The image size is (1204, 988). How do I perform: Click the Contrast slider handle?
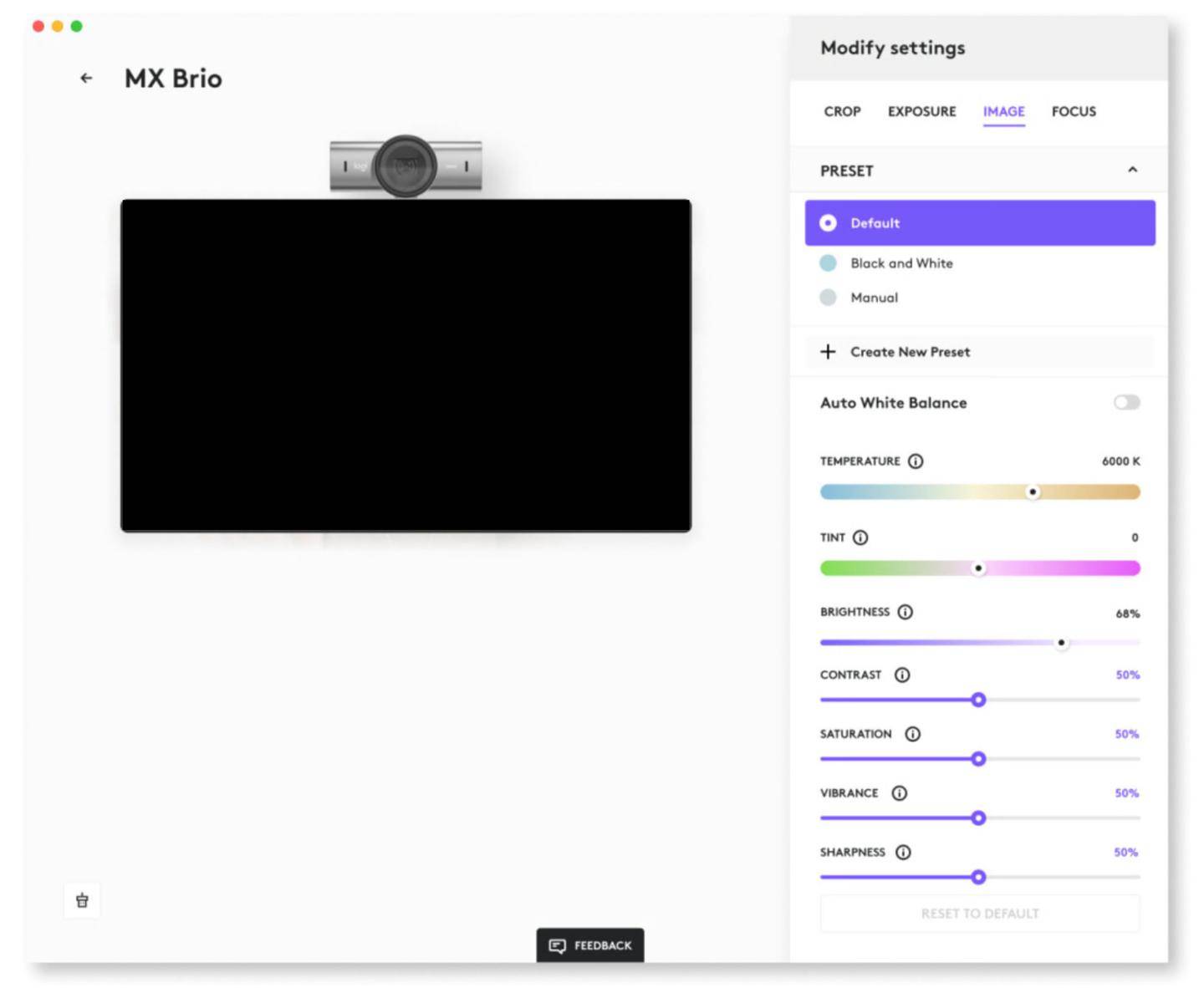pyautogui.click(x=978, y=700)
